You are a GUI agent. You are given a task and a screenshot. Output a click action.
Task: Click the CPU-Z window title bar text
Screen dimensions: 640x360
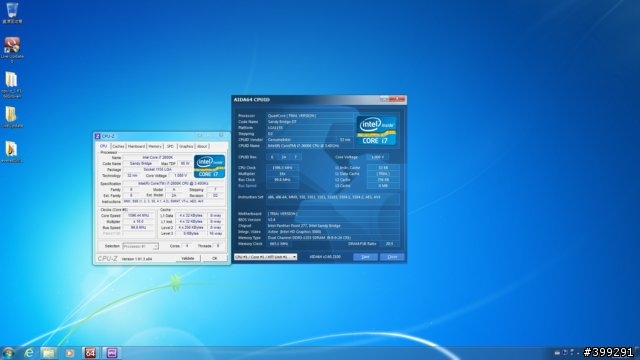[108, 136]
